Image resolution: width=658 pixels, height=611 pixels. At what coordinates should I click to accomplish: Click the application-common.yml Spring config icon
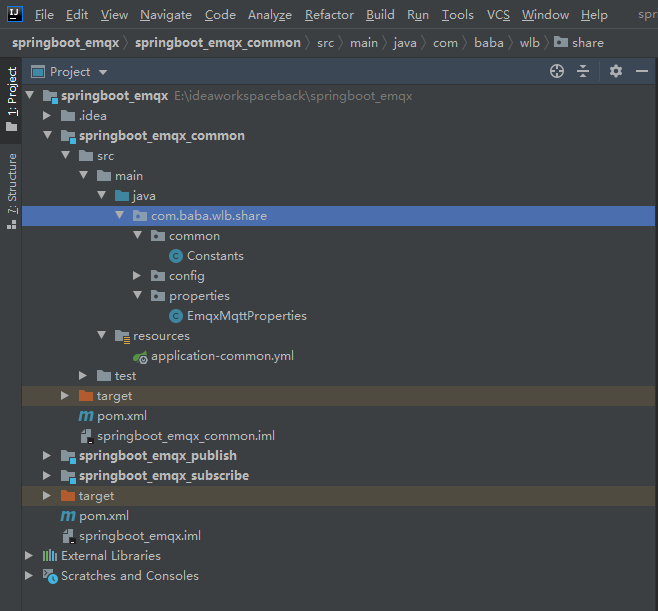tap(141, 356)
